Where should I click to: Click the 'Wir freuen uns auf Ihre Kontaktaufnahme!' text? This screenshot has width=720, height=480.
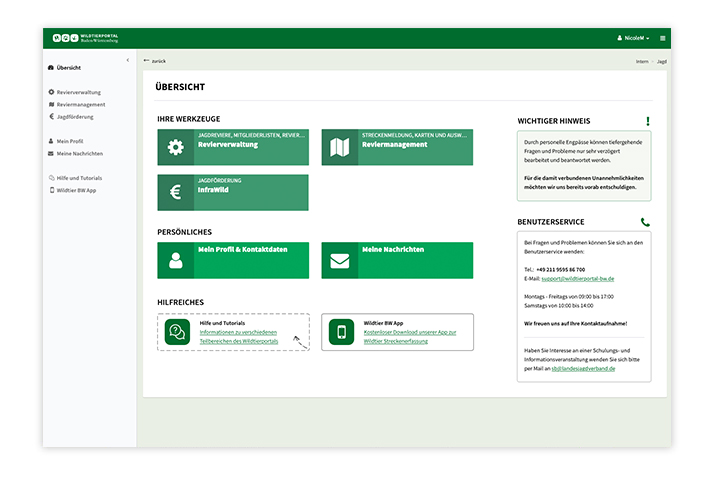(575, 324)
